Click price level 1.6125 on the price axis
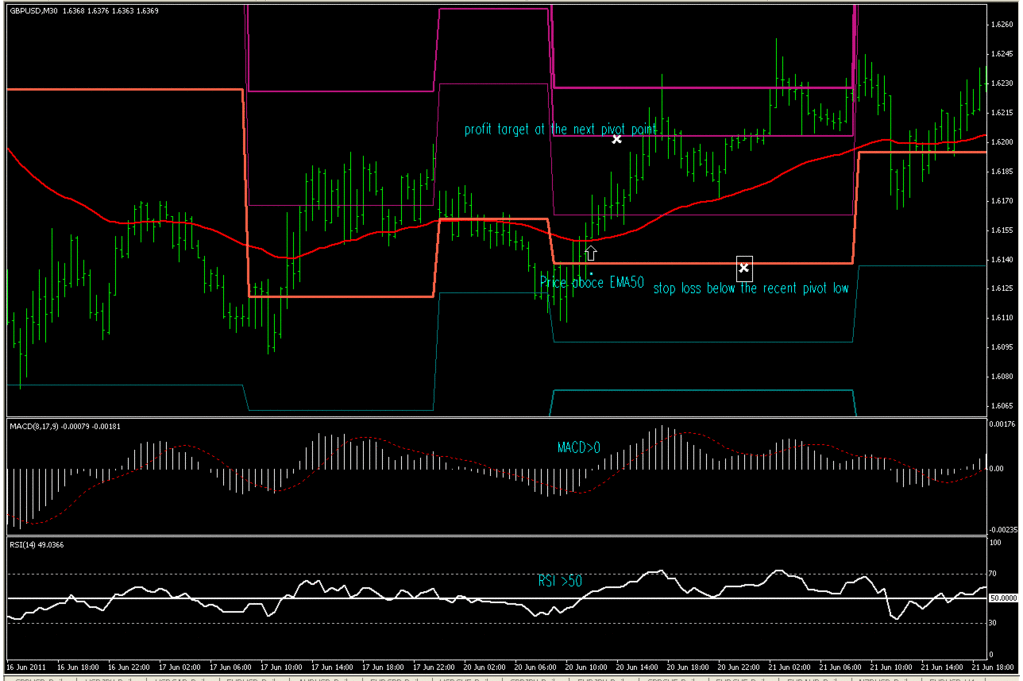The height and width of the screenshot is (681, 1023). coord(1001,288)
